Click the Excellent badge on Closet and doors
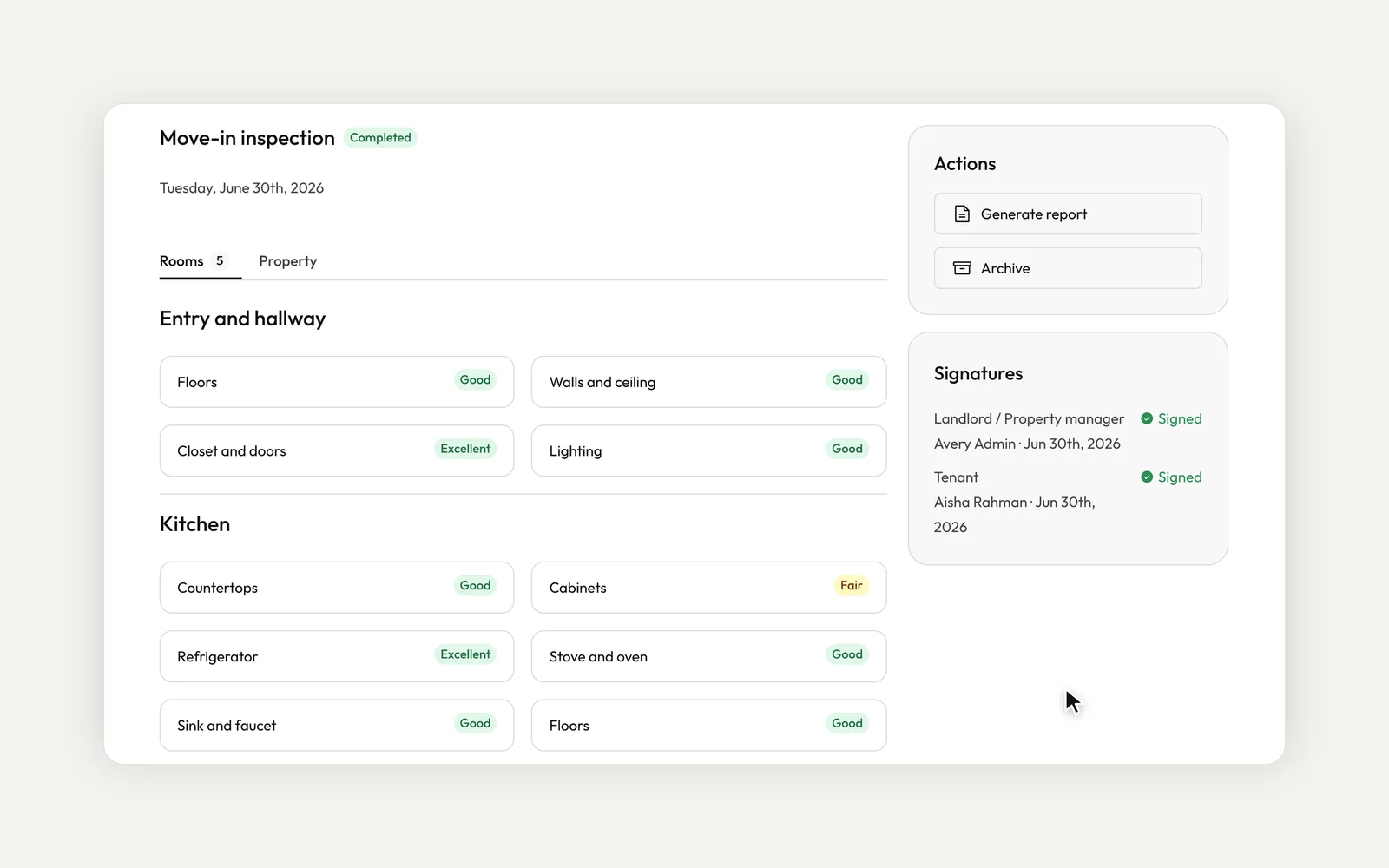Screen dimensions: 1389x868 point(465,449)
